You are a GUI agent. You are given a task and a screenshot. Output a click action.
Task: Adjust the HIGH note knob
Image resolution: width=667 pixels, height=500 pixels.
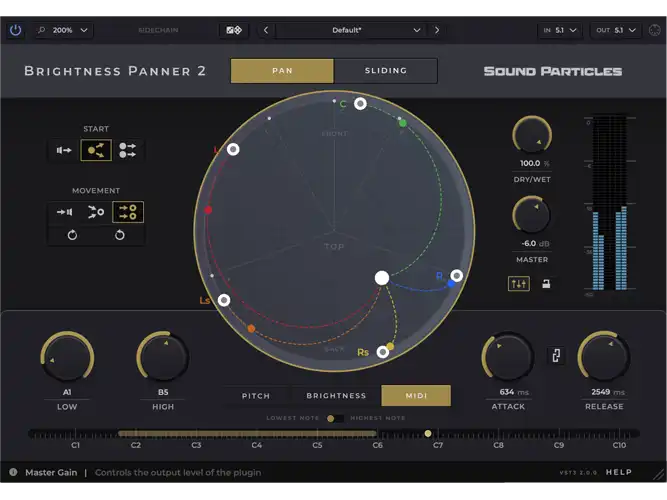click(163, 357)
